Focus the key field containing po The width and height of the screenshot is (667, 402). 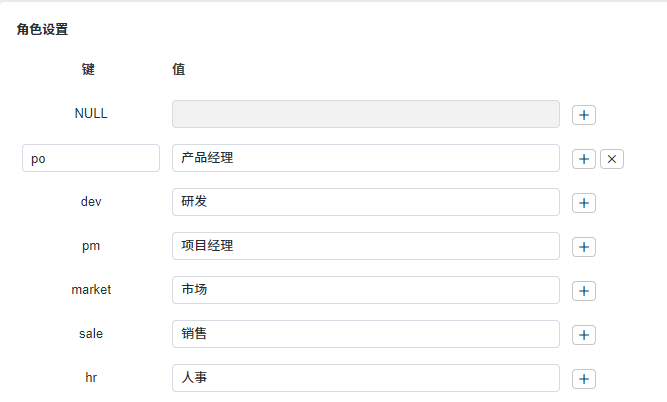(91, 158)
